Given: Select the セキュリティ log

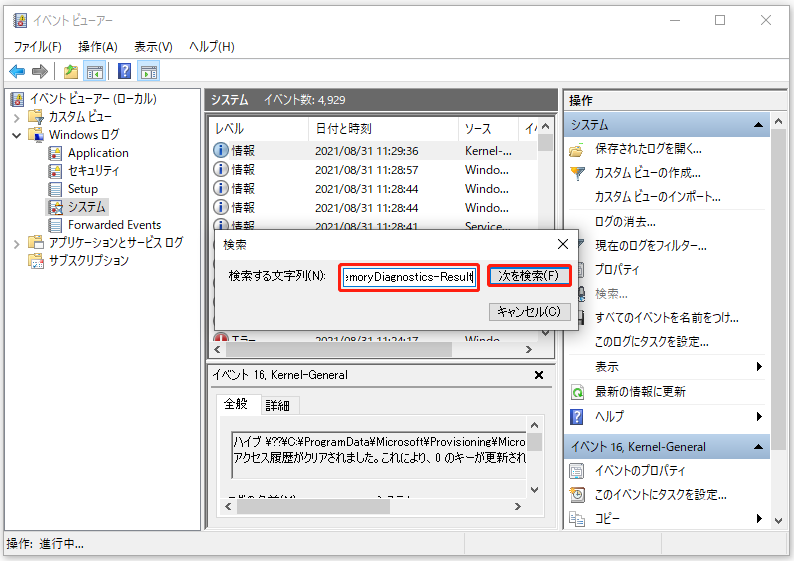Looking at the screenshot, I should 93,171.
